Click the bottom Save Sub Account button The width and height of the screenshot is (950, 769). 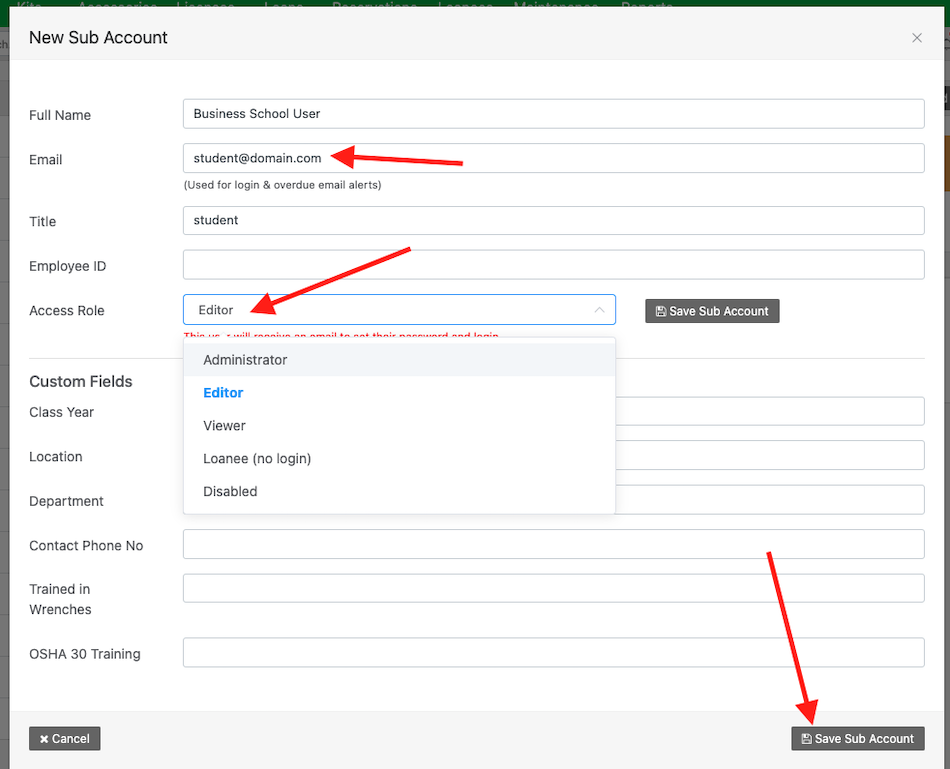[857, 738]
